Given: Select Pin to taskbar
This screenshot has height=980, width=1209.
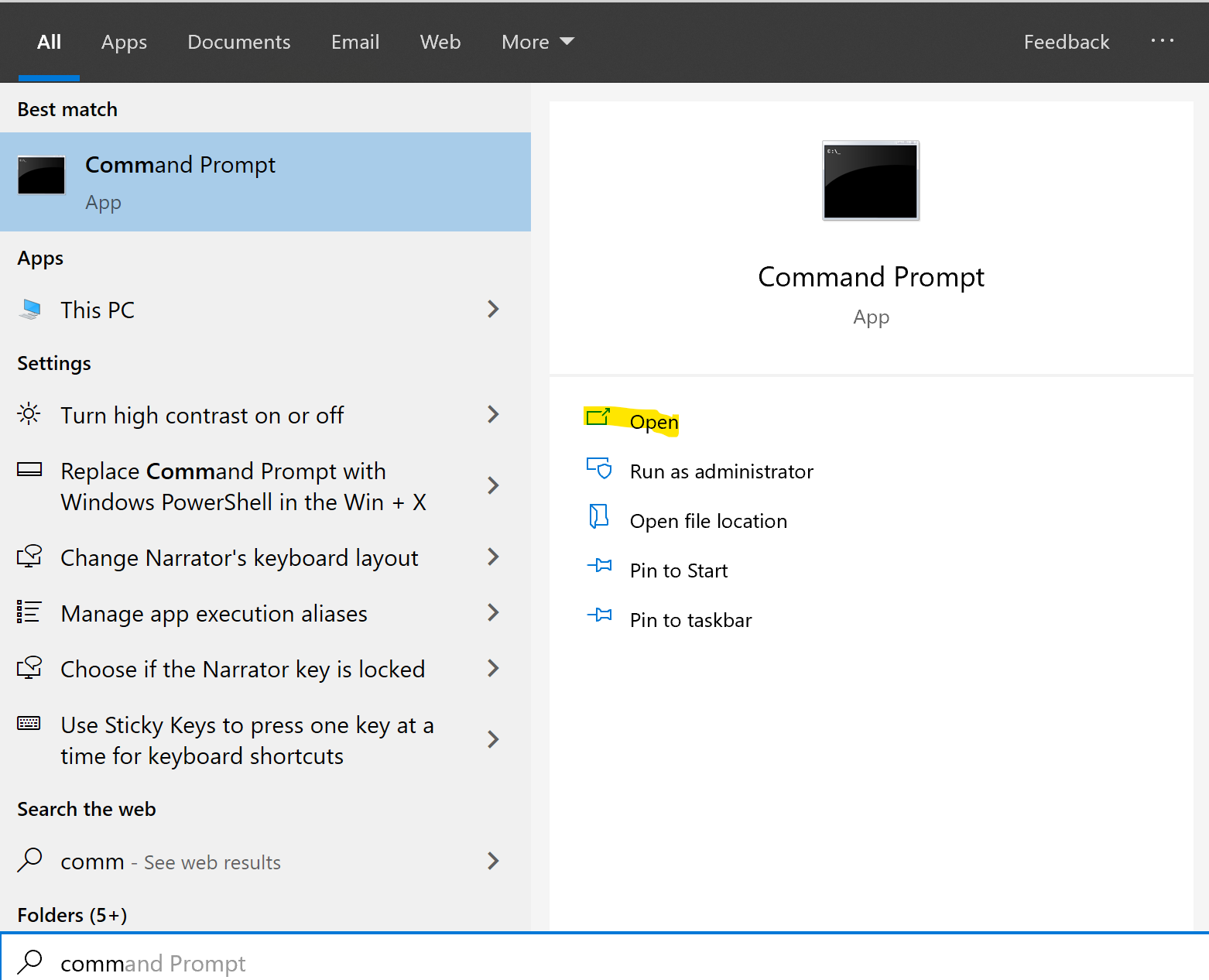Looking at the screenshot, I should coord(690,620).
